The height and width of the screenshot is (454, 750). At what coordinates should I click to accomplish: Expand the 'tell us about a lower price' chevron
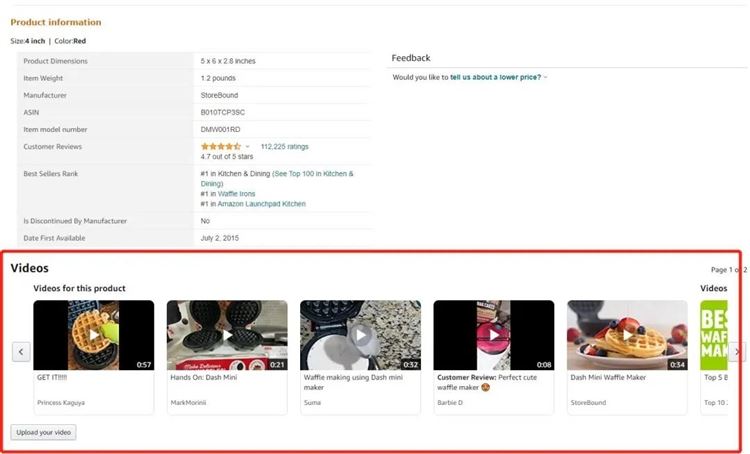[545, 77]
